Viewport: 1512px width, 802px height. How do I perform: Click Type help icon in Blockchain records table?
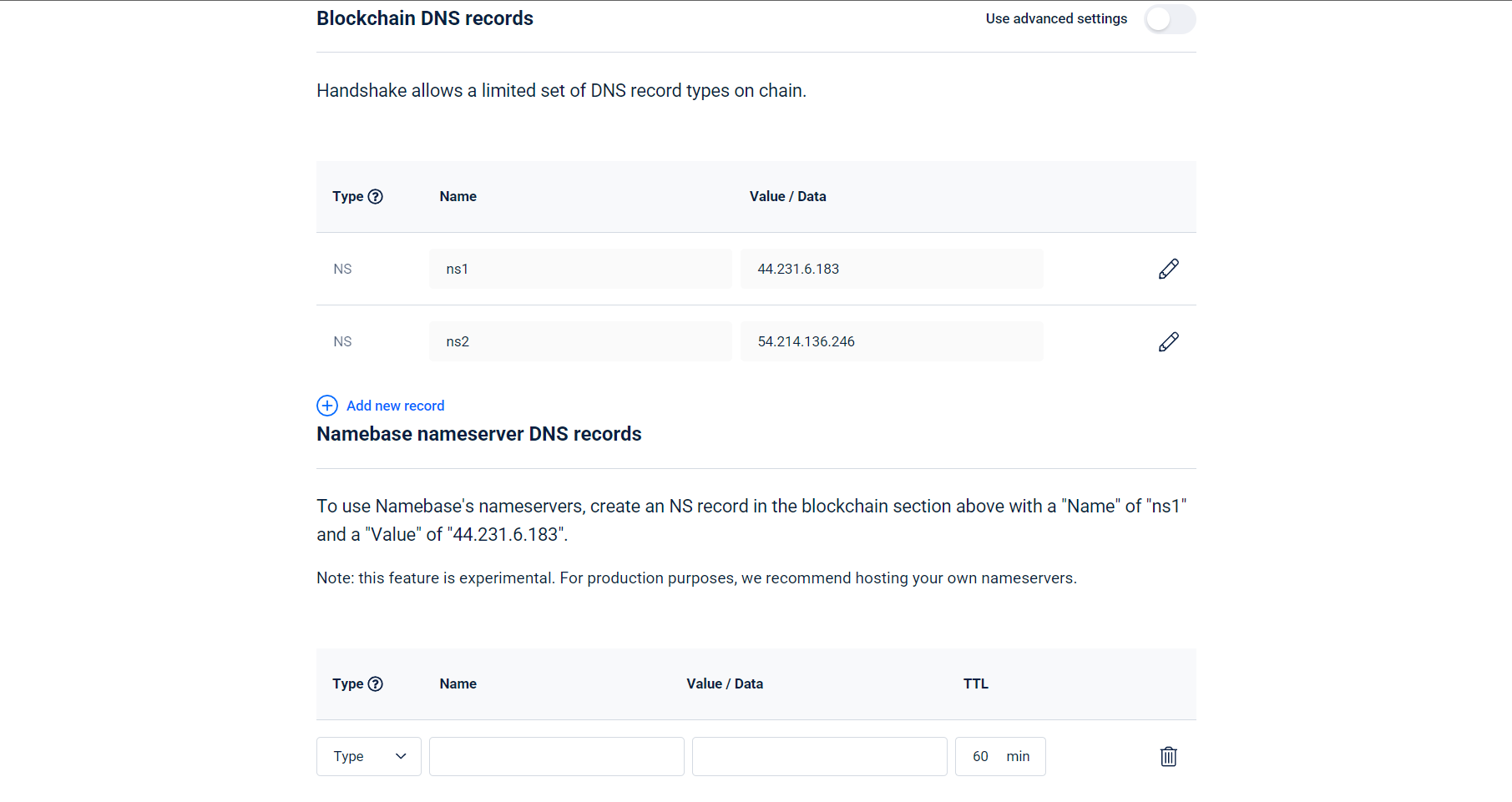click(x=376, y=197)
